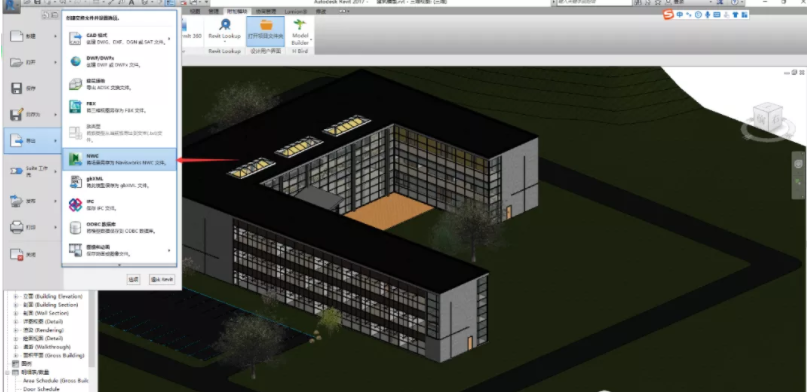
Task: Click the orange project folder icon
Action: [x=266, y=25]
